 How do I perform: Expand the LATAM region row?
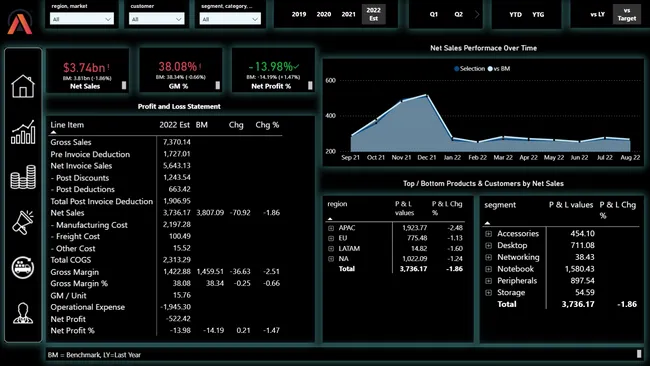click(x=331, y=249)
